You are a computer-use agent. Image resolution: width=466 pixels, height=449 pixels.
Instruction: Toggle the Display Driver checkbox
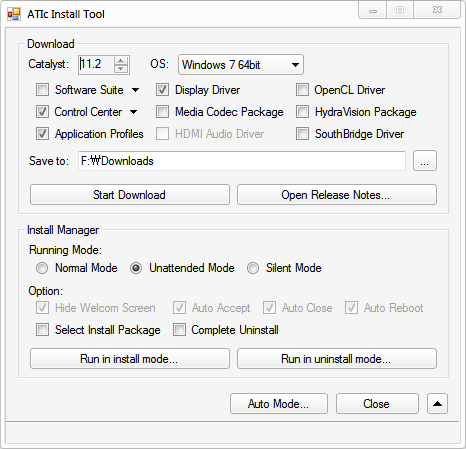[x=162, y=90]
